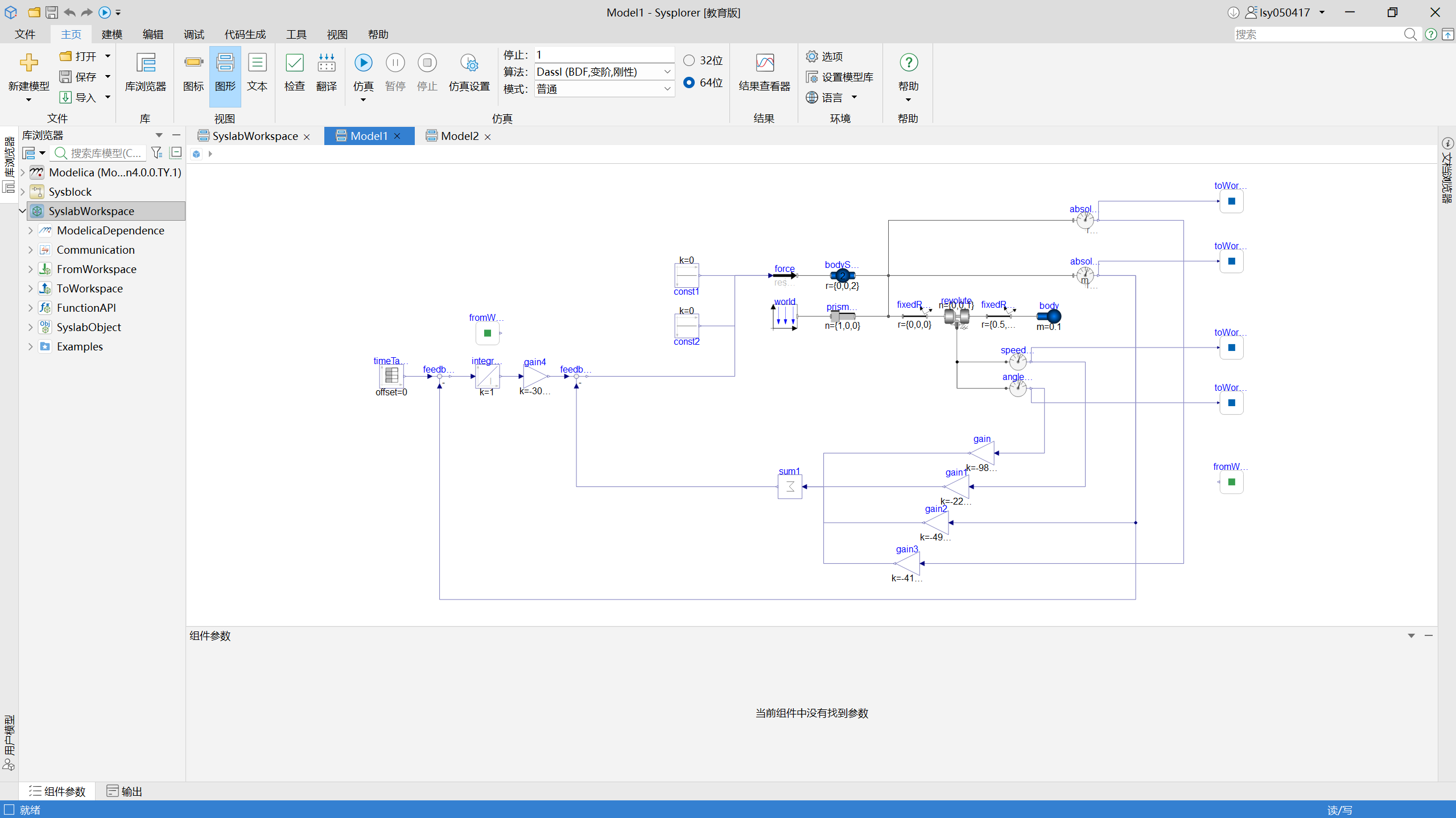Image resolution: width=1456 pixels, height=818 pixels.
Task: Run model Check (检查)
Action: tap(295, 63)
